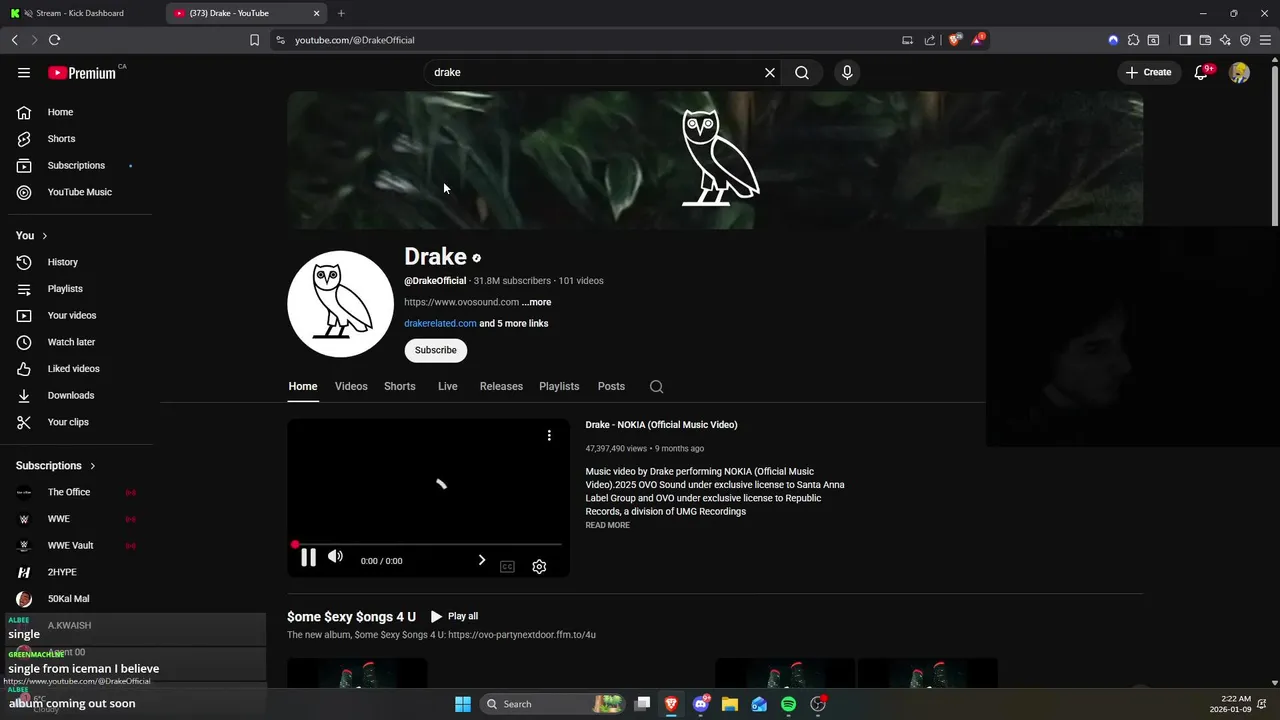Viewport: 1280px width, 720px height.
Task: Pause the featured NOKIA video
Action: pyautogui.click(x=308, y=558)
